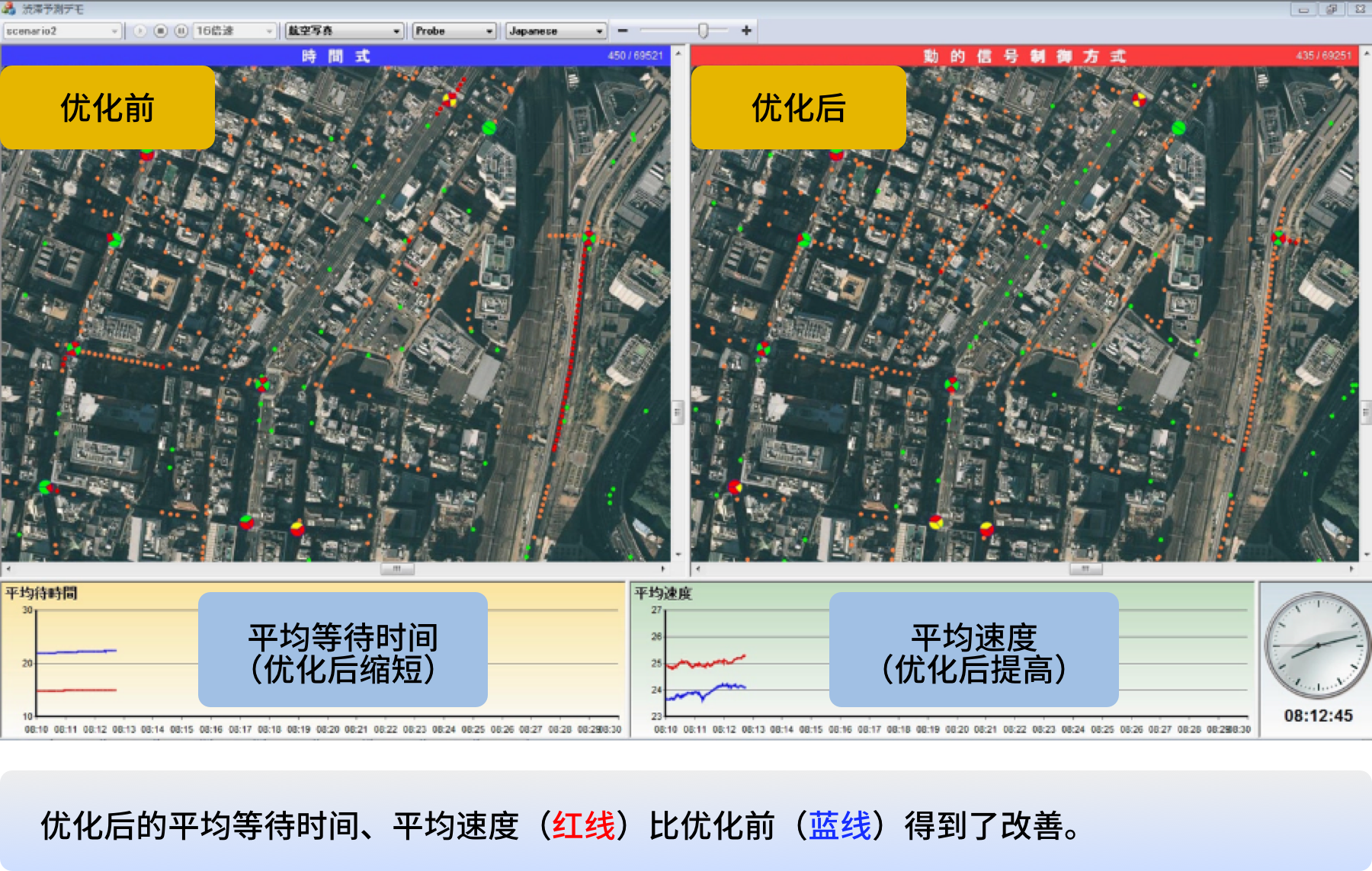Click the 优化前 yellow label
The width and height of the screenshot is (1372, 871).
coord(107,107)
